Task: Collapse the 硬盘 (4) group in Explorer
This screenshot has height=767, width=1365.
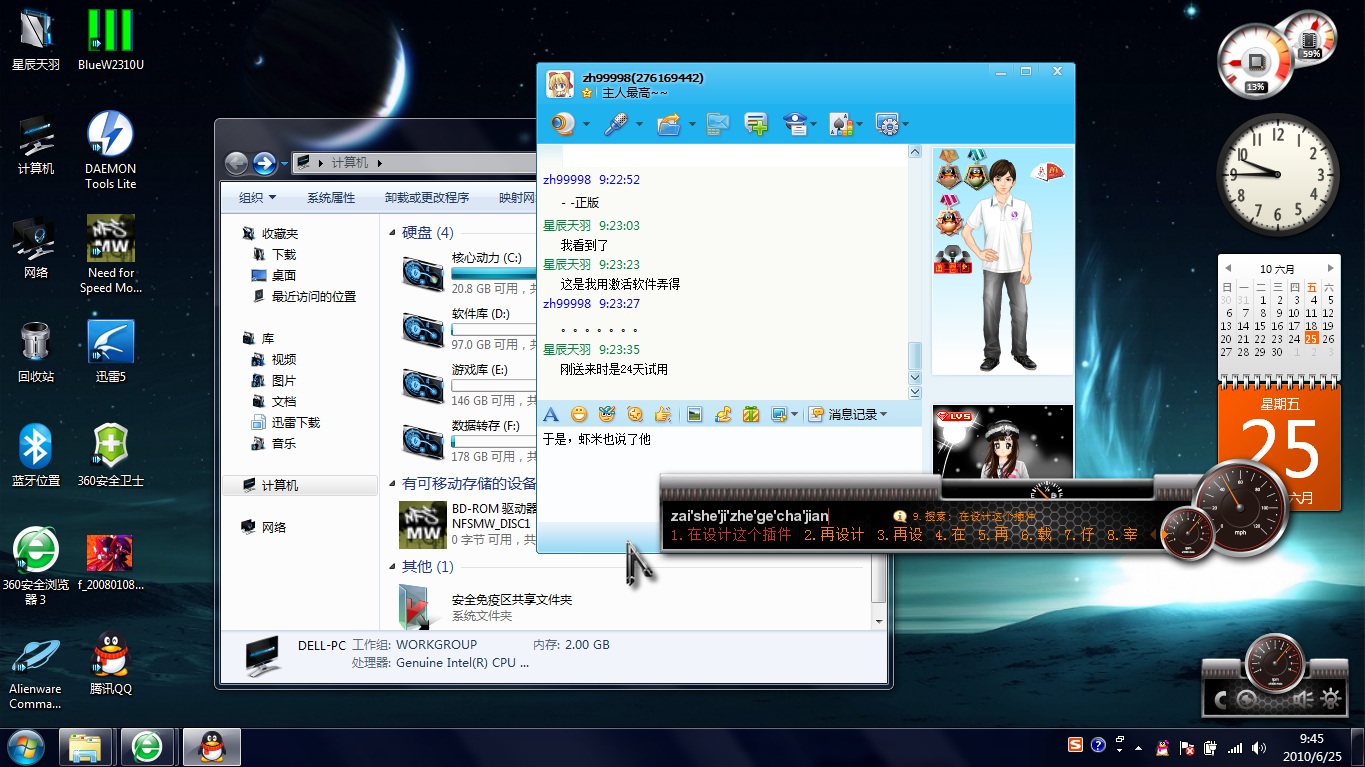Action: point(393,233)
